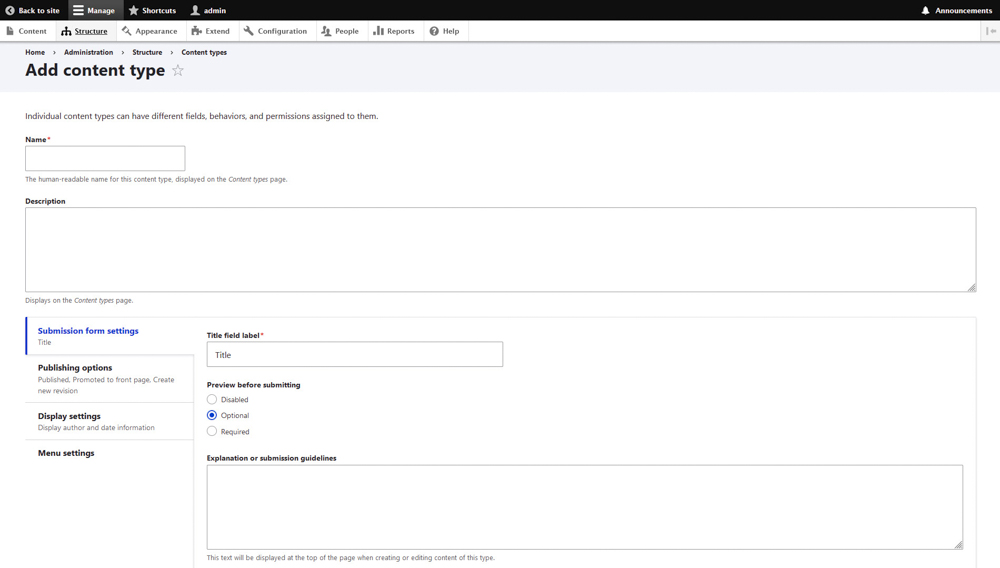The width and height of the screenshot is (1000, 568).
Task: Click the People icon
Action: 327,31
